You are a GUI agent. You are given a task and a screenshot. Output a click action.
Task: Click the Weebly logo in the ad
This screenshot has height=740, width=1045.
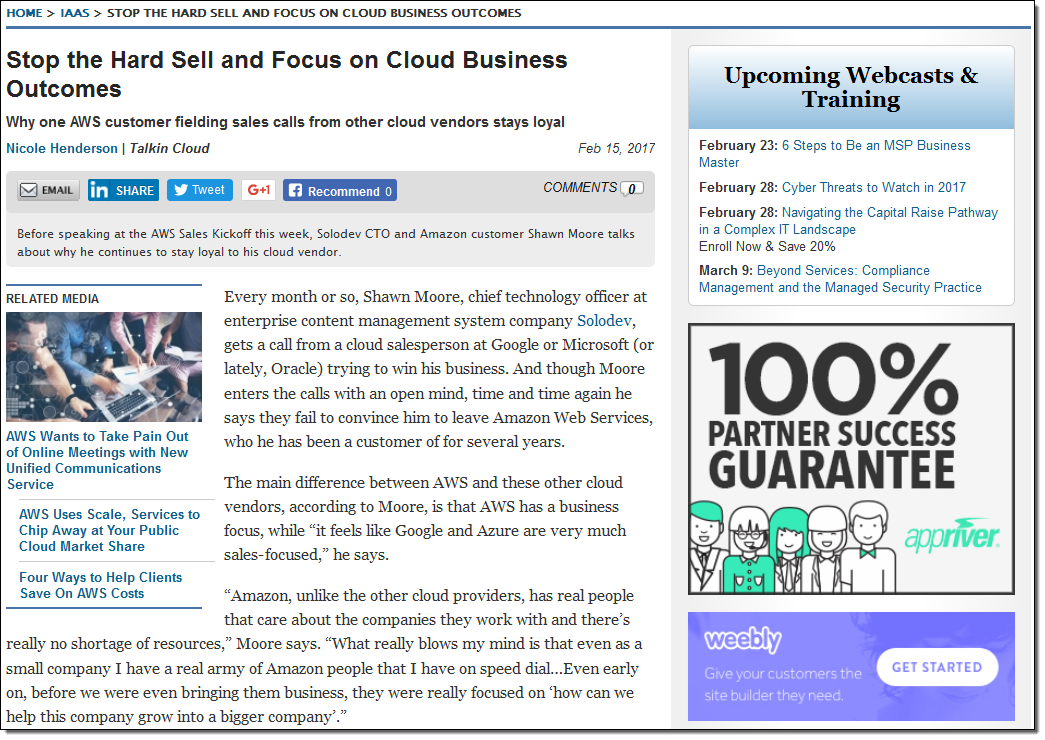click(742, 640)
